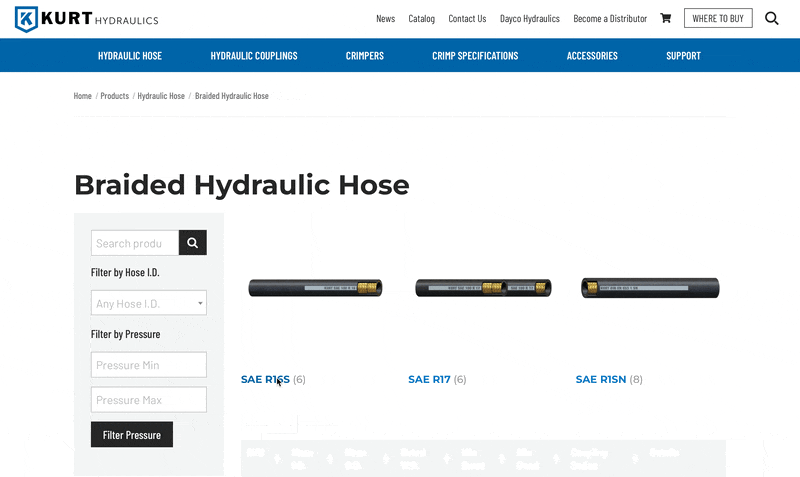Go to Products in the breadcrumb
This screenshot has width=800, height=477.
click(114, 96)
